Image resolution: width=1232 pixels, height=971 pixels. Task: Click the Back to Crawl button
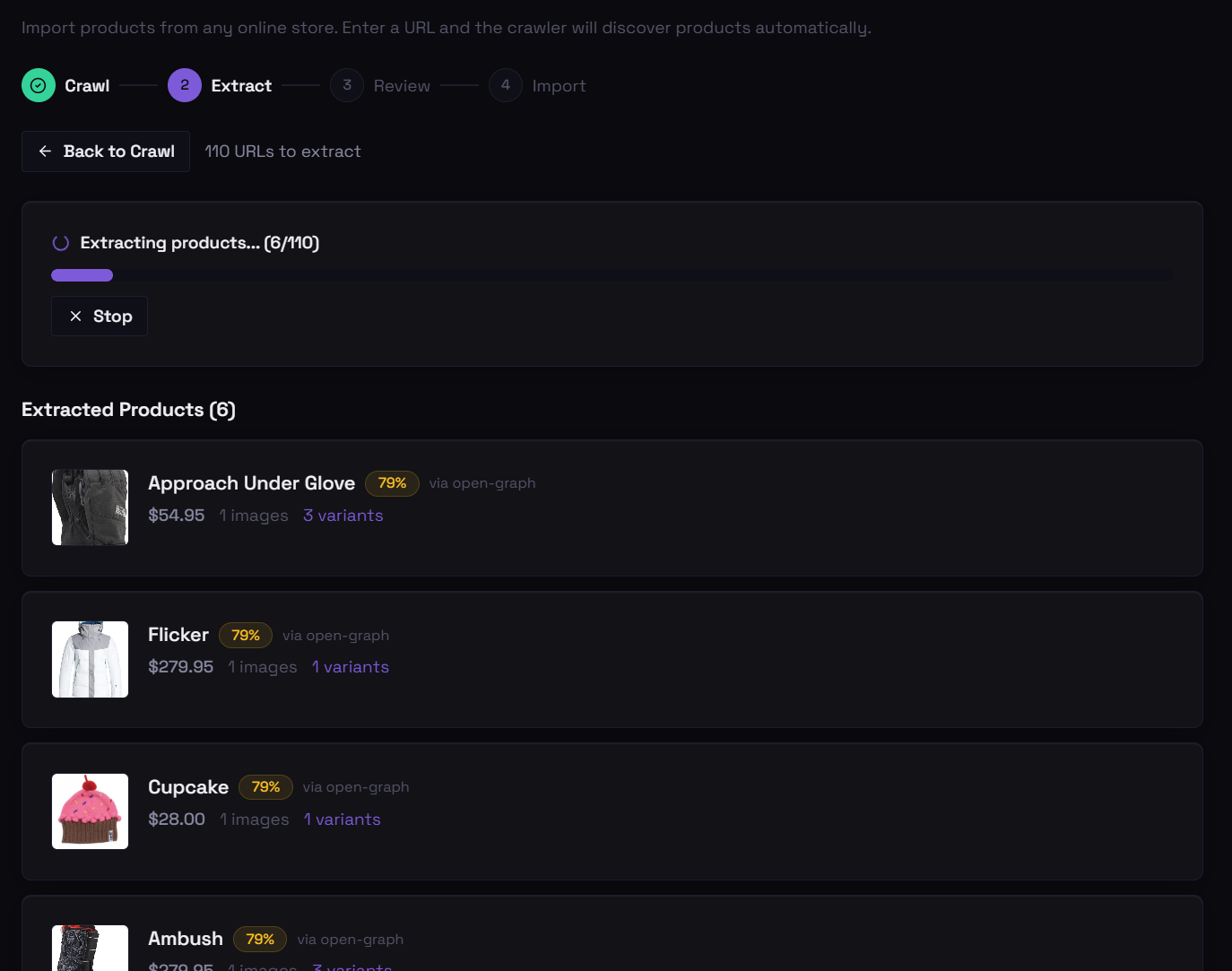(105, 152)
